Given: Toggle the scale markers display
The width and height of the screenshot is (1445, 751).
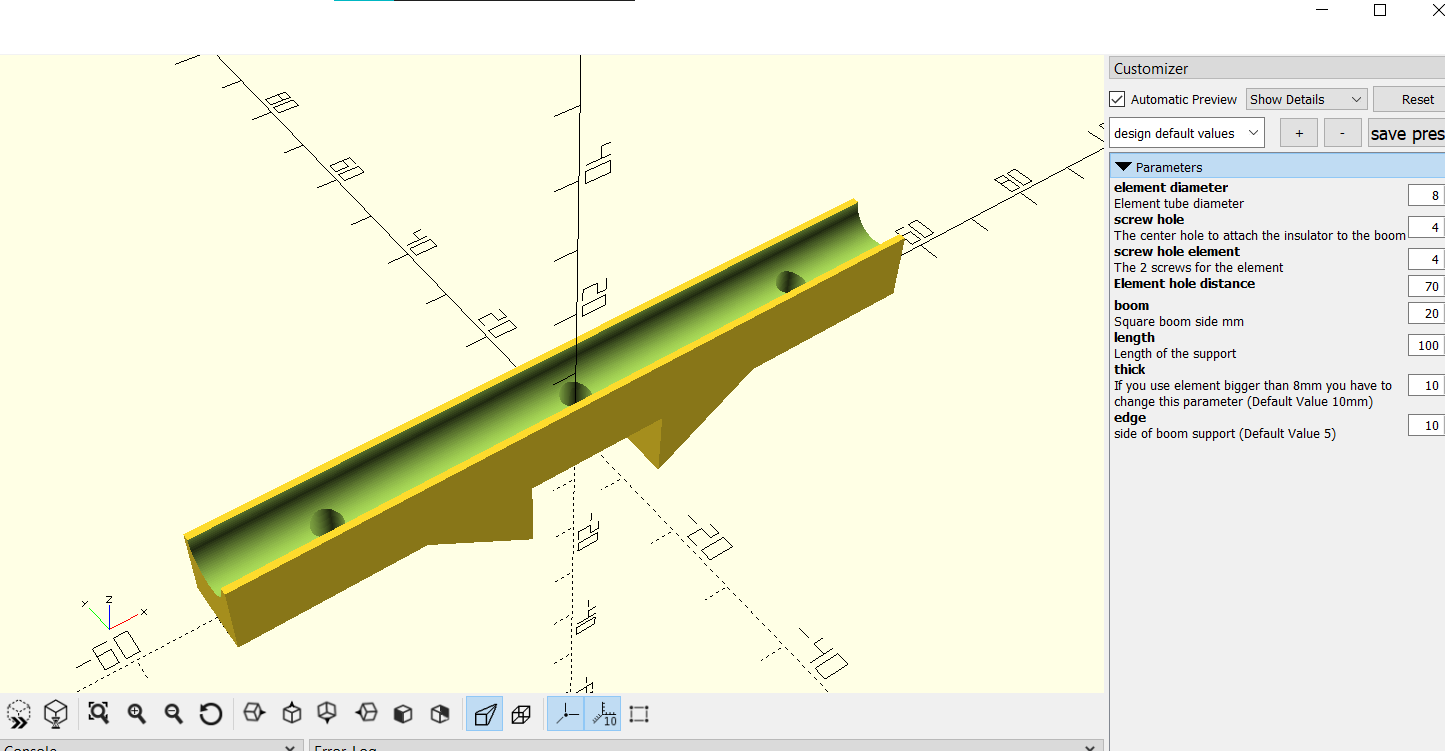Looking at the screenshot, I should [603, 714].
